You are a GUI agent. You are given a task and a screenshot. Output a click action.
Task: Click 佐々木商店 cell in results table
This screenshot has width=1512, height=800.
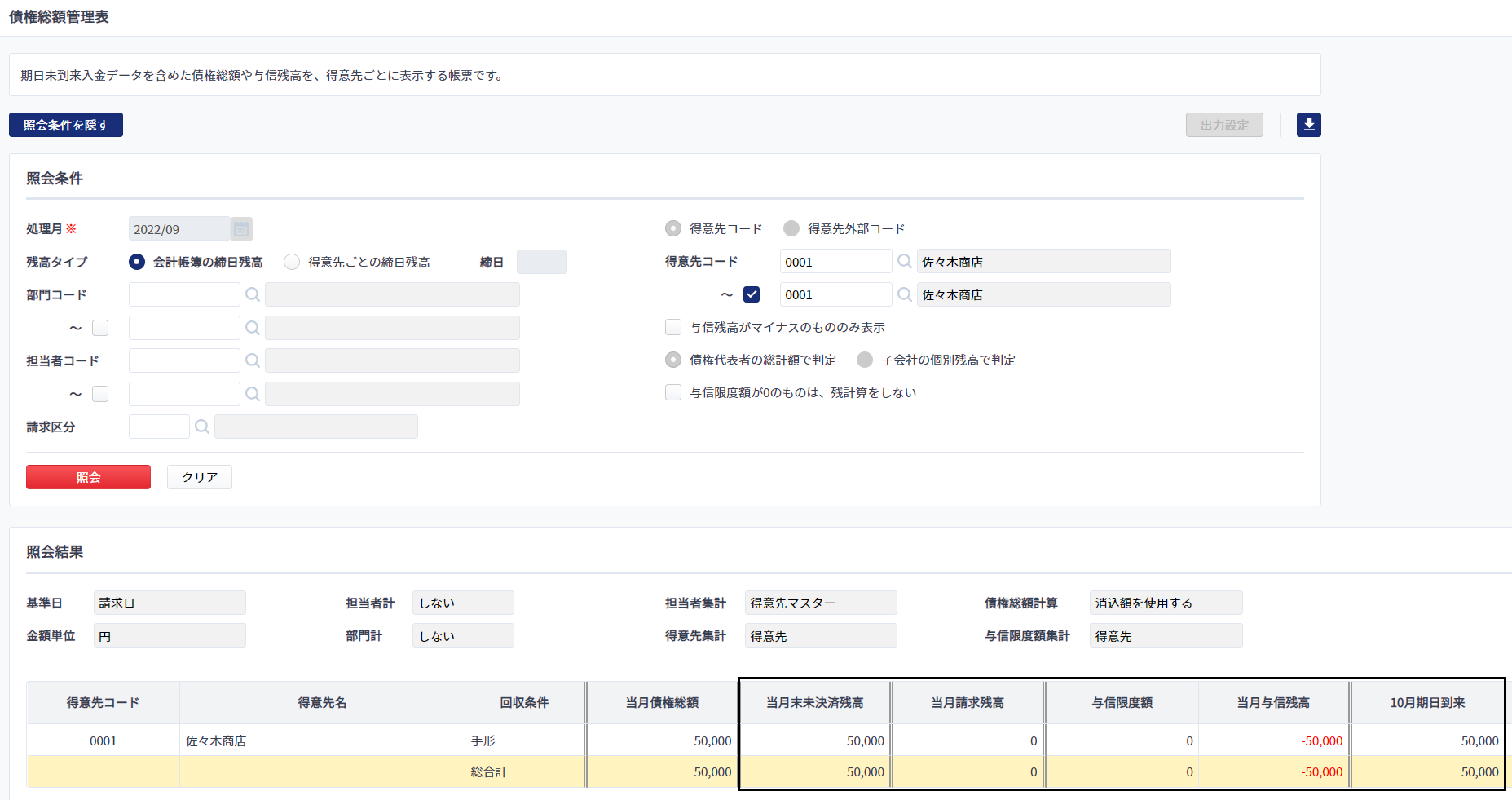322,740
